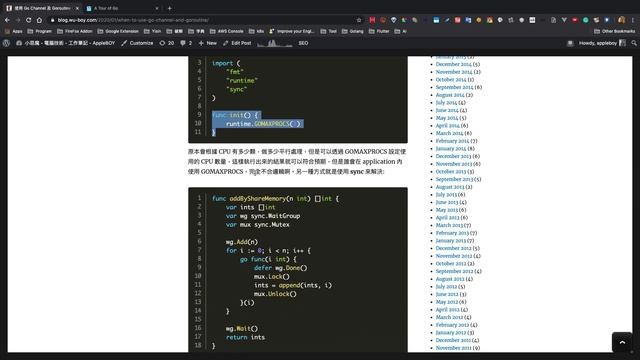Screen dimensions: 640x360
Task: Open the Other Bookmarks folder
Action: (x=615, y=31)
